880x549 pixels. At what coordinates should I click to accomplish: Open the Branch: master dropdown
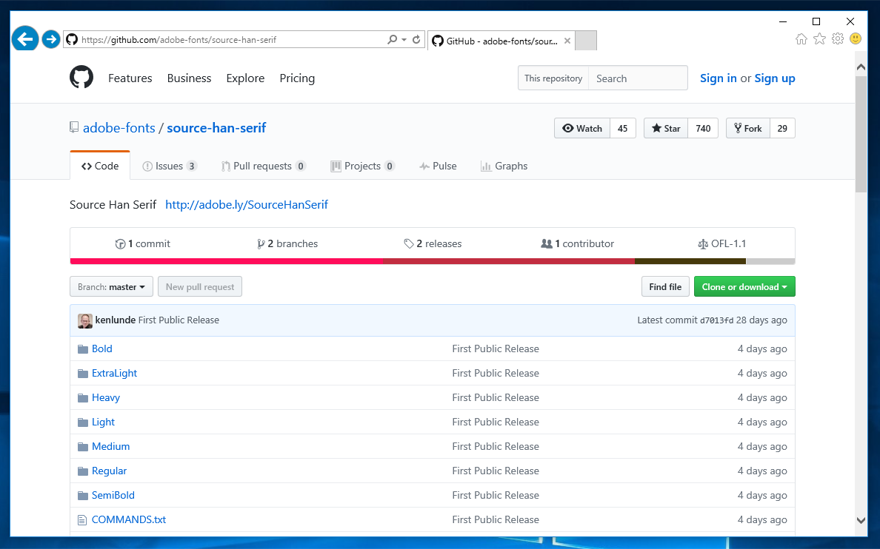111,287
